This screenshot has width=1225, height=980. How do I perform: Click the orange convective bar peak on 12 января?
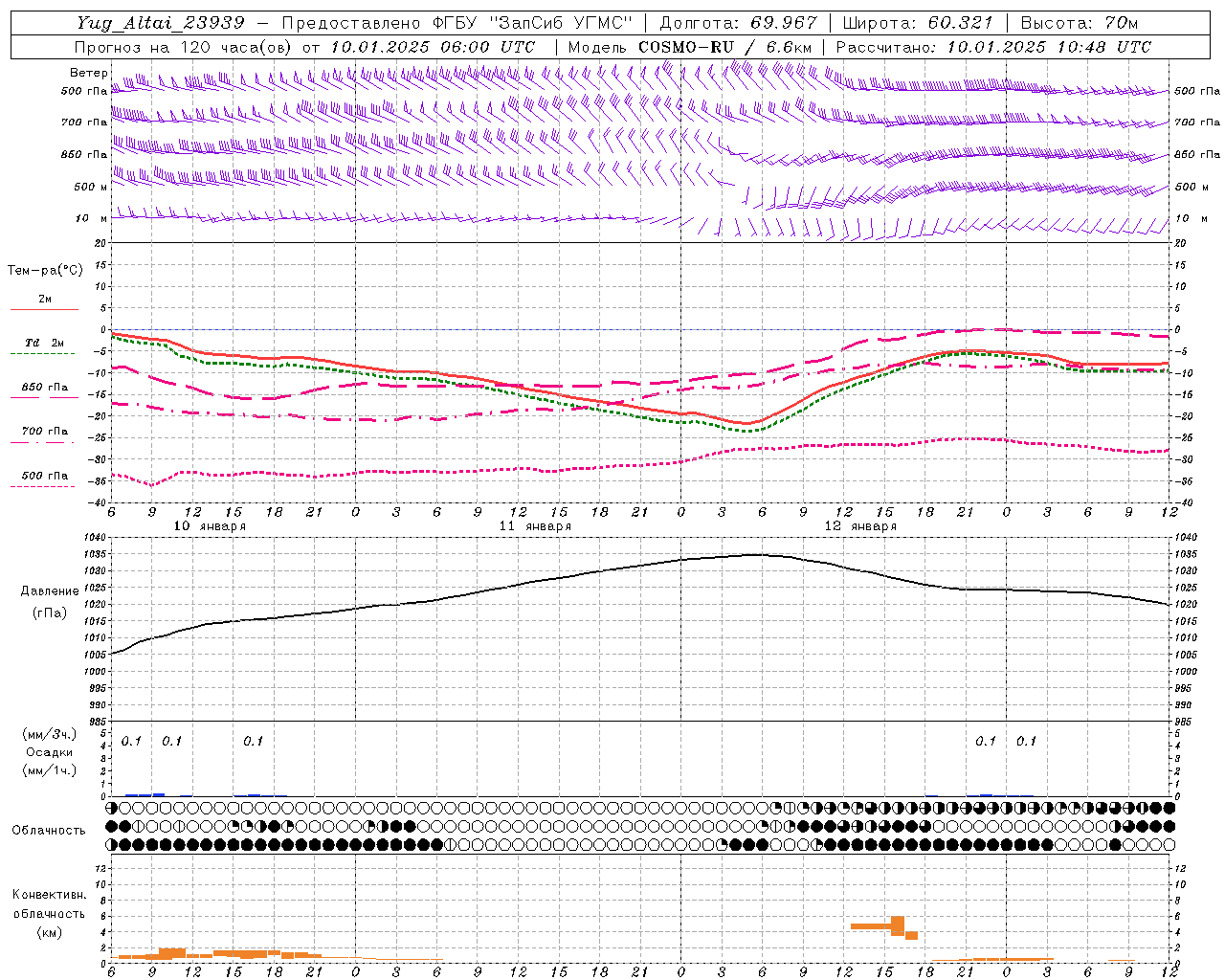[x=898, y=925]
